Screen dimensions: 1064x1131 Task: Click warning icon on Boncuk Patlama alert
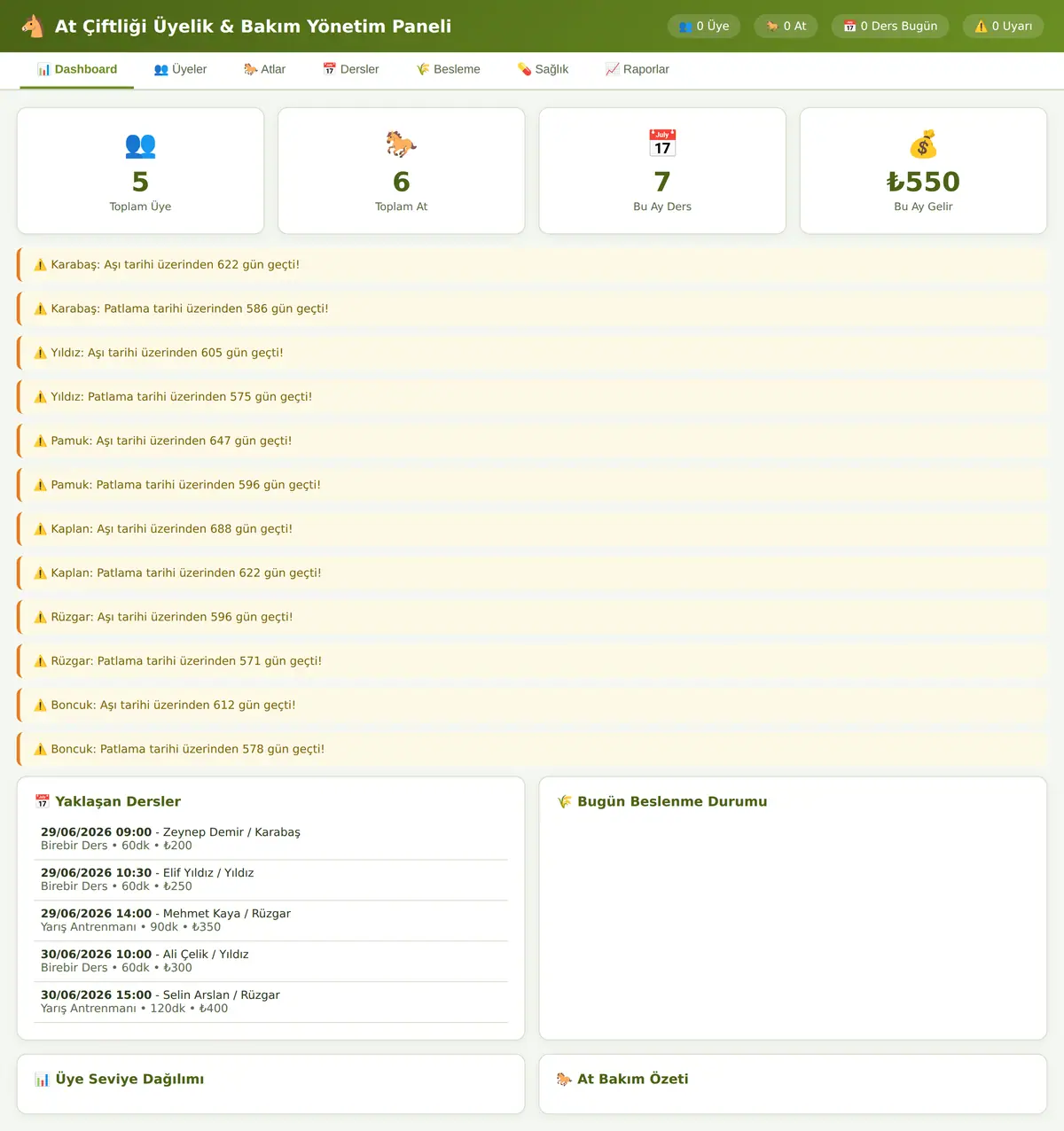(40, 750)
